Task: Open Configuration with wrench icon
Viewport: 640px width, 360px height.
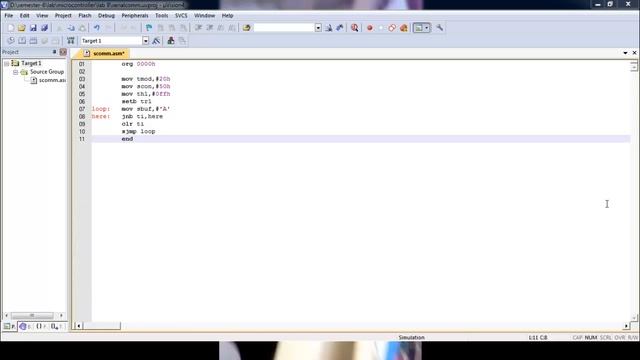Action: click(x=440, y=28)
